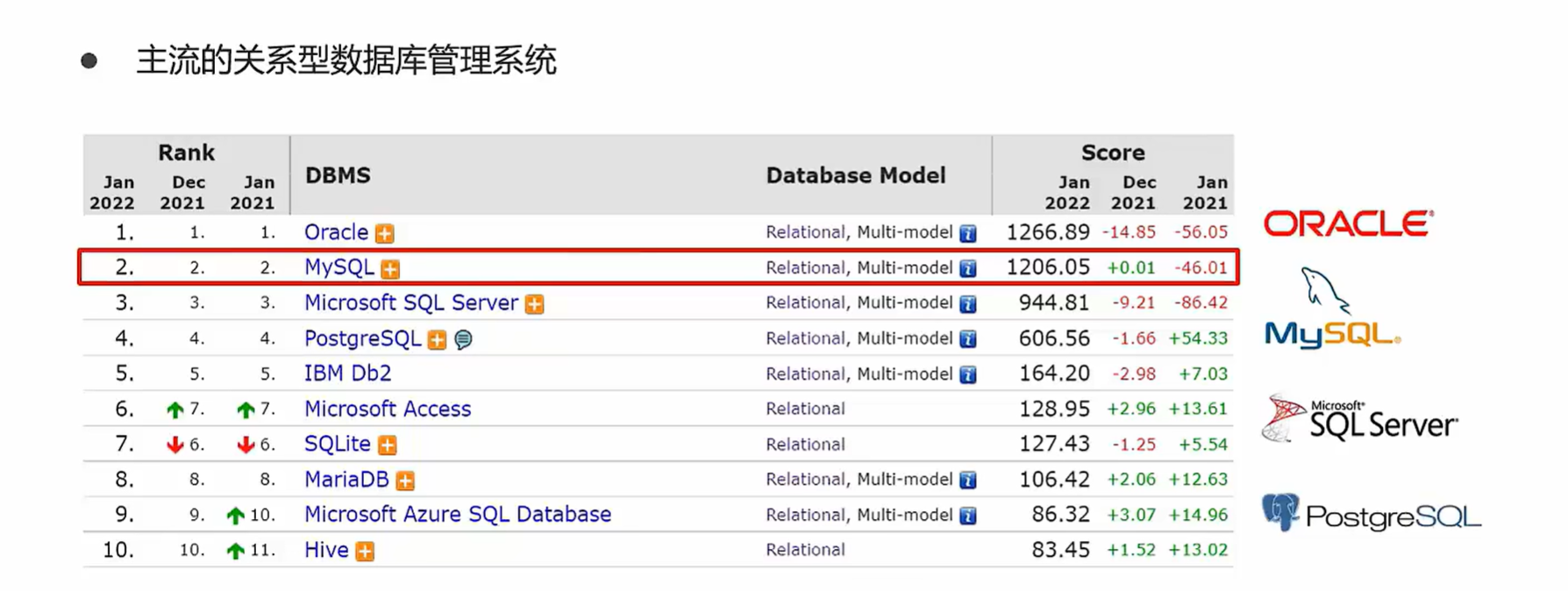Open the MySQL DBMS link
The width and height of the screenshot is (1568, 591).
coord(339,267)
